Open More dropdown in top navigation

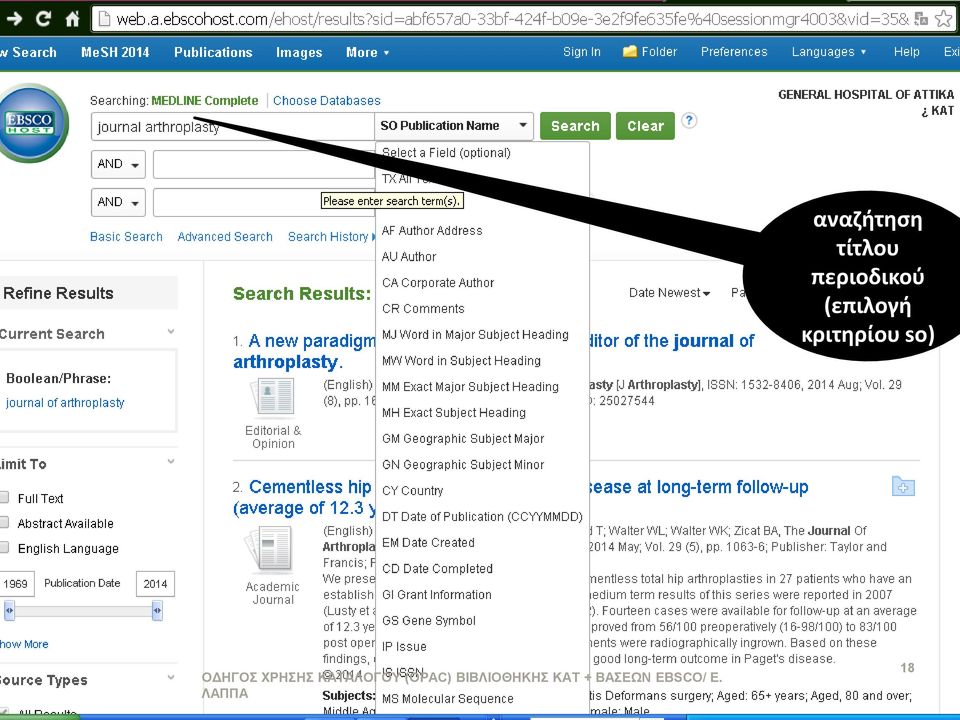pyautogui.click(x=367, y=53)
